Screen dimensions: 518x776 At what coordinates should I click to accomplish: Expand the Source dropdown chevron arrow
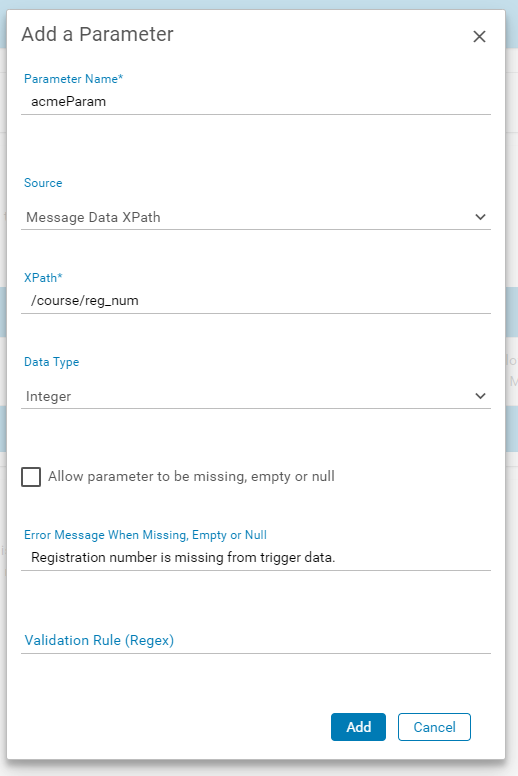(480, 217)
